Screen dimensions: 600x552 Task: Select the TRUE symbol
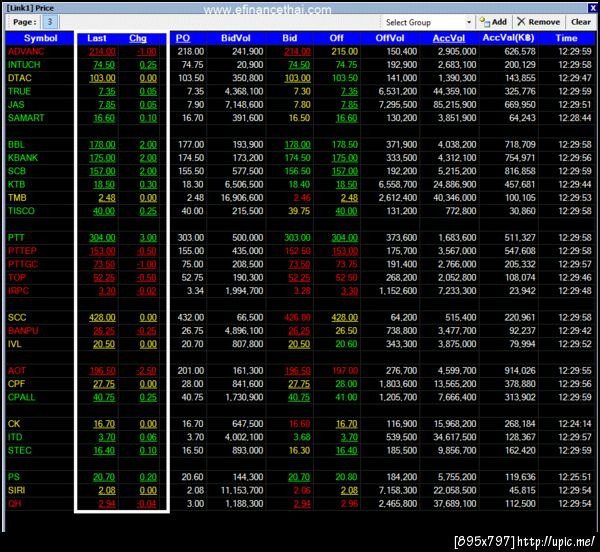19,91
